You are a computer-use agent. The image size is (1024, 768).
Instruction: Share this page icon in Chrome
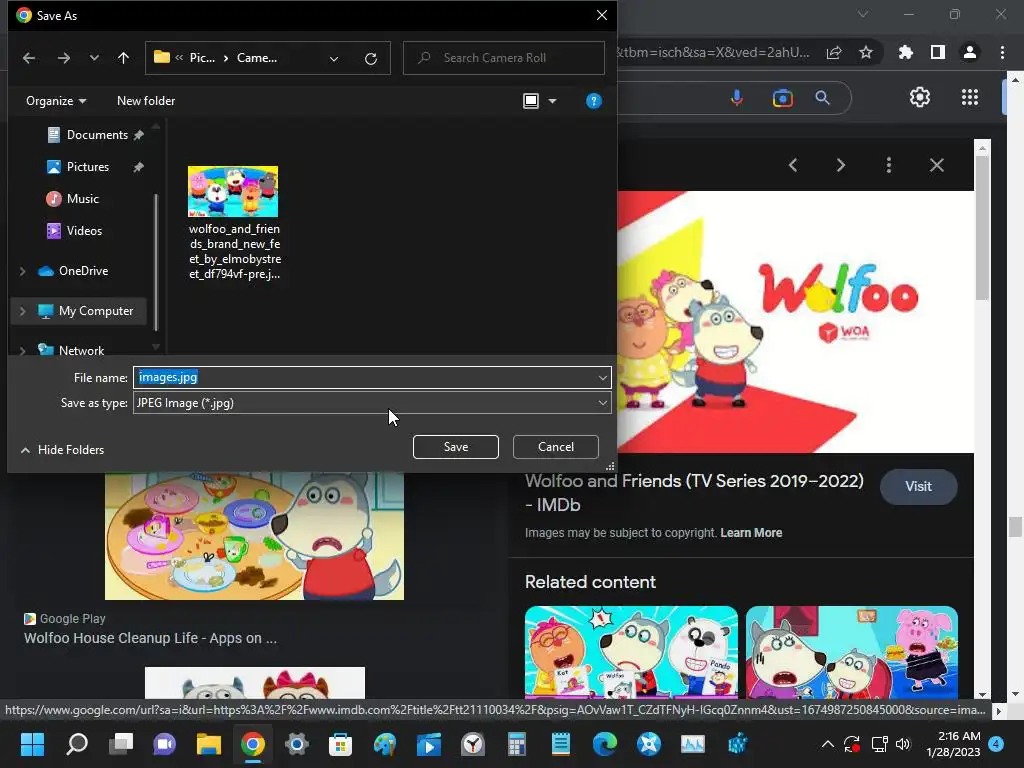click(x=834, y=52)
